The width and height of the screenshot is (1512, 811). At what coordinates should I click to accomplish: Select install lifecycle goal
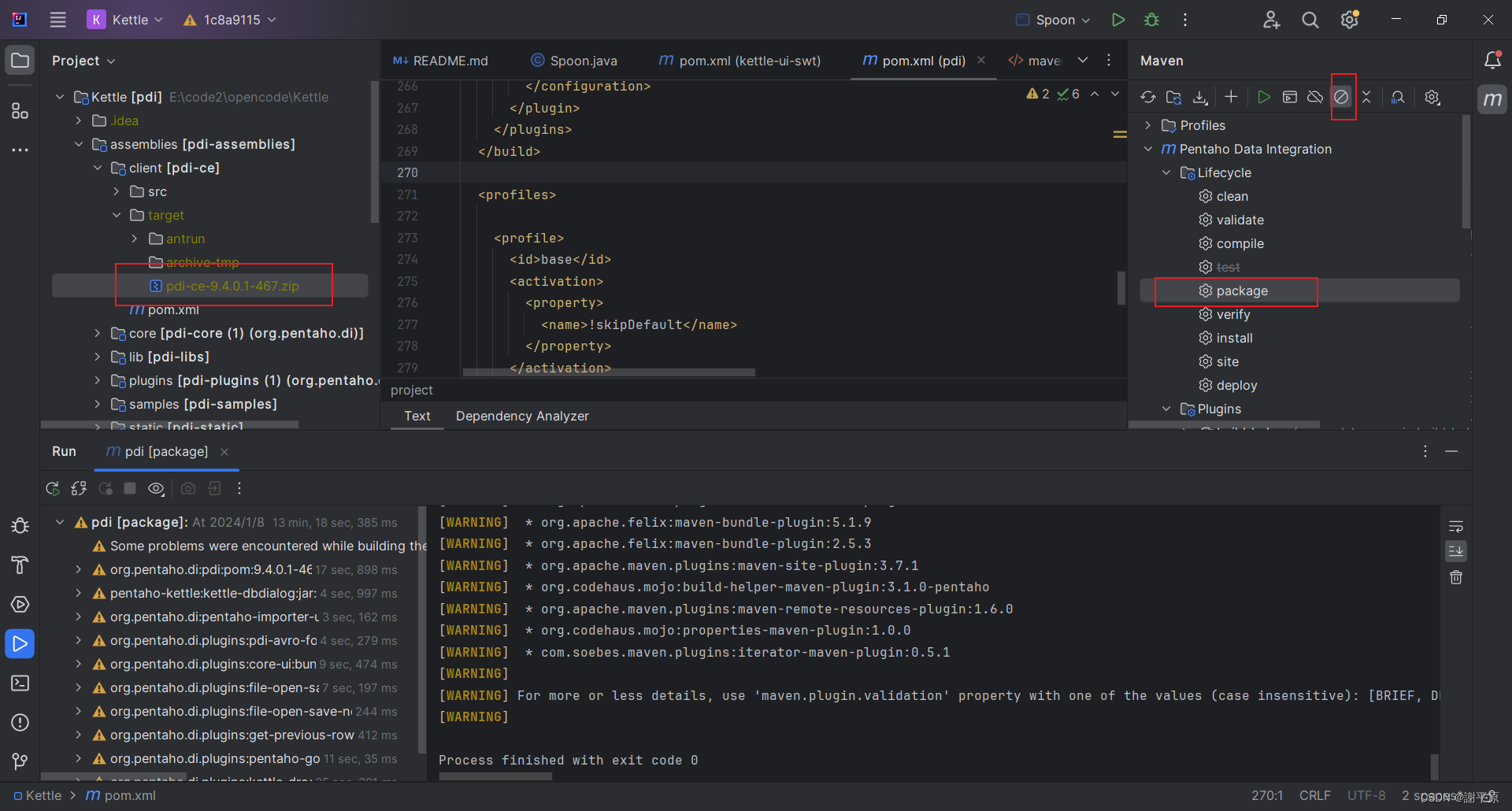[1234, 338]
